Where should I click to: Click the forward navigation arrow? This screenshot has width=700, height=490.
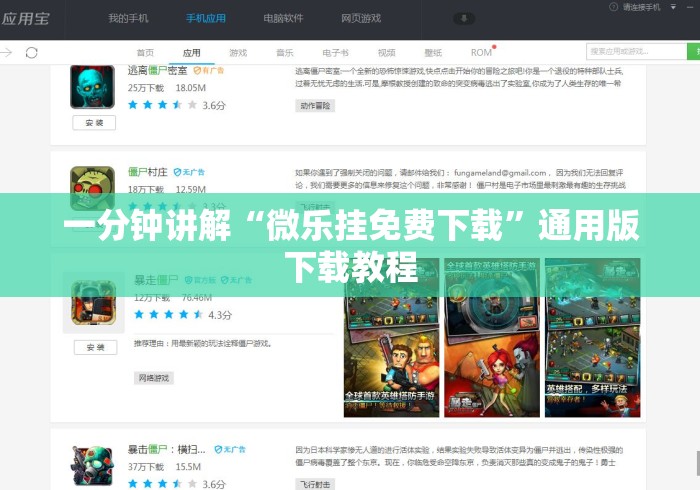pyautogui.click(x=6, y=53)
